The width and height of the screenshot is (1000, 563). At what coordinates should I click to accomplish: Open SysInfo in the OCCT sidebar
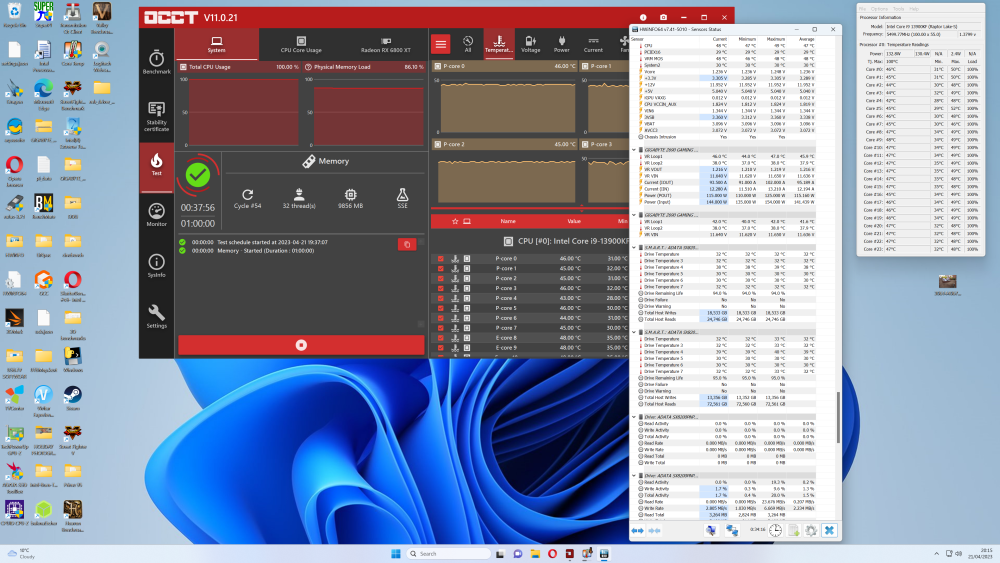tap(156, 265)
